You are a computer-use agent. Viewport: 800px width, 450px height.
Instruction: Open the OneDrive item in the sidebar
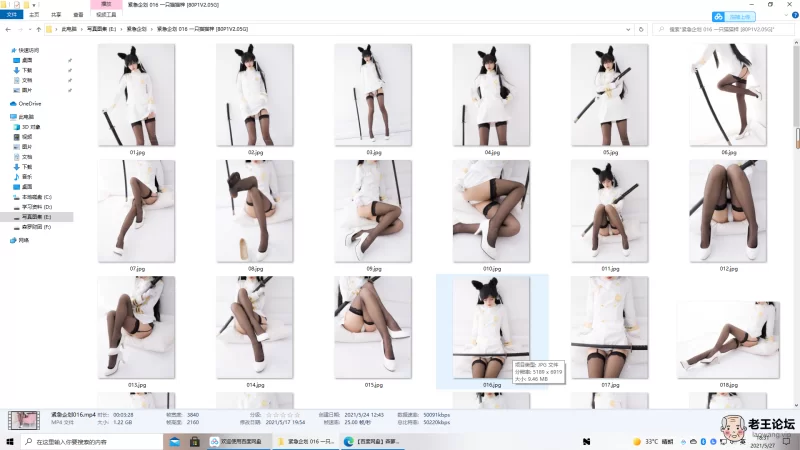pyautogui.click(x=28, y=103)
